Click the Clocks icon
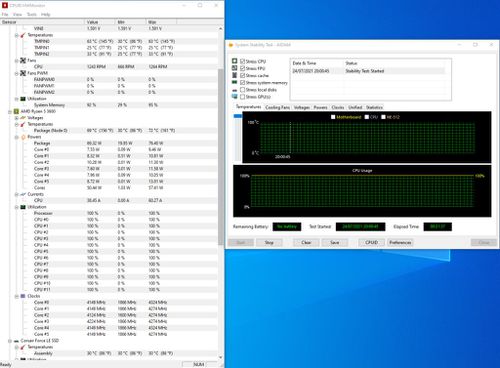Screen dimensions: 500x368 23,296
